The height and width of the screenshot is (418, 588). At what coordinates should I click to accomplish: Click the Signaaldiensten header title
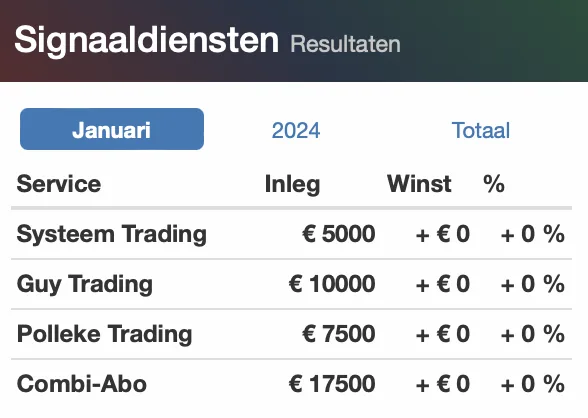pyautogui.click(x=146, y=40)
